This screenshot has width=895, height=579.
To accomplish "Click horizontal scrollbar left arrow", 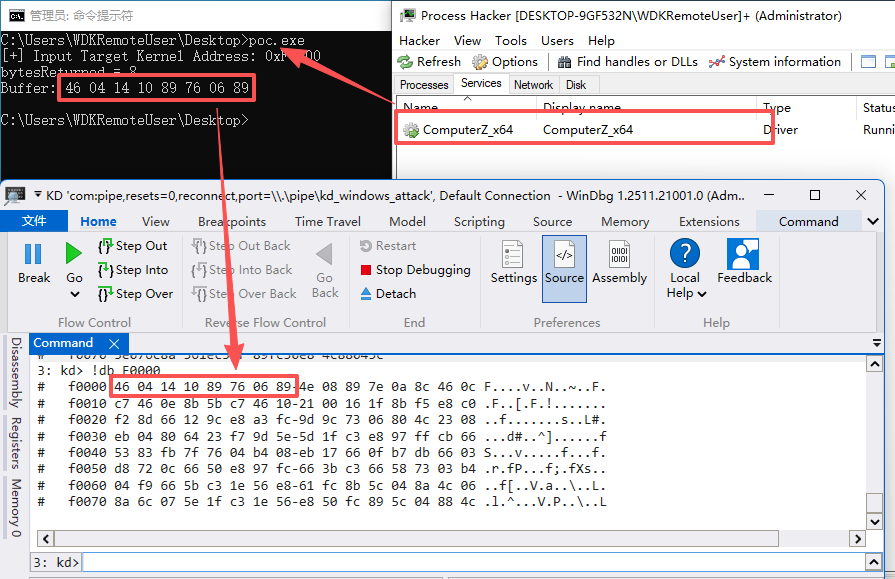I will click(x=46, y=539).
